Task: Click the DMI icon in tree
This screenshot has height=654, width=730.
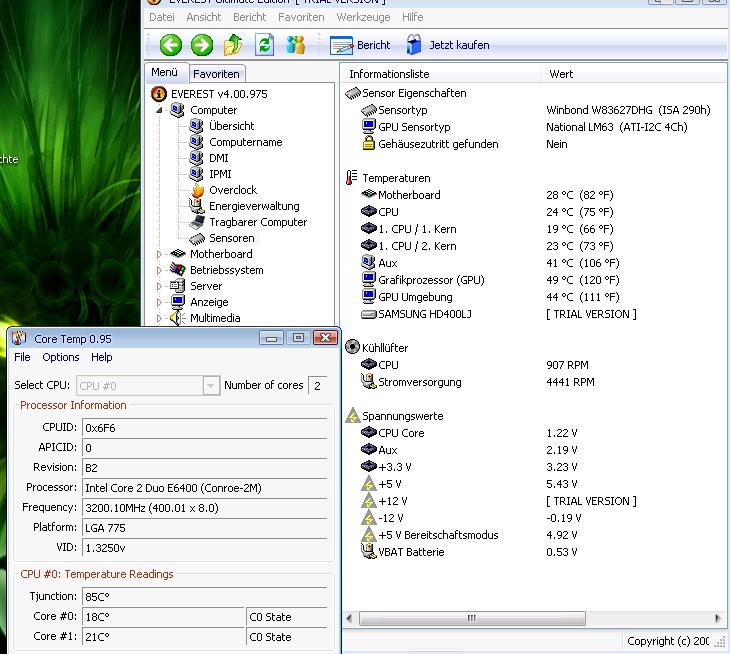Action: tap(196, 158)
